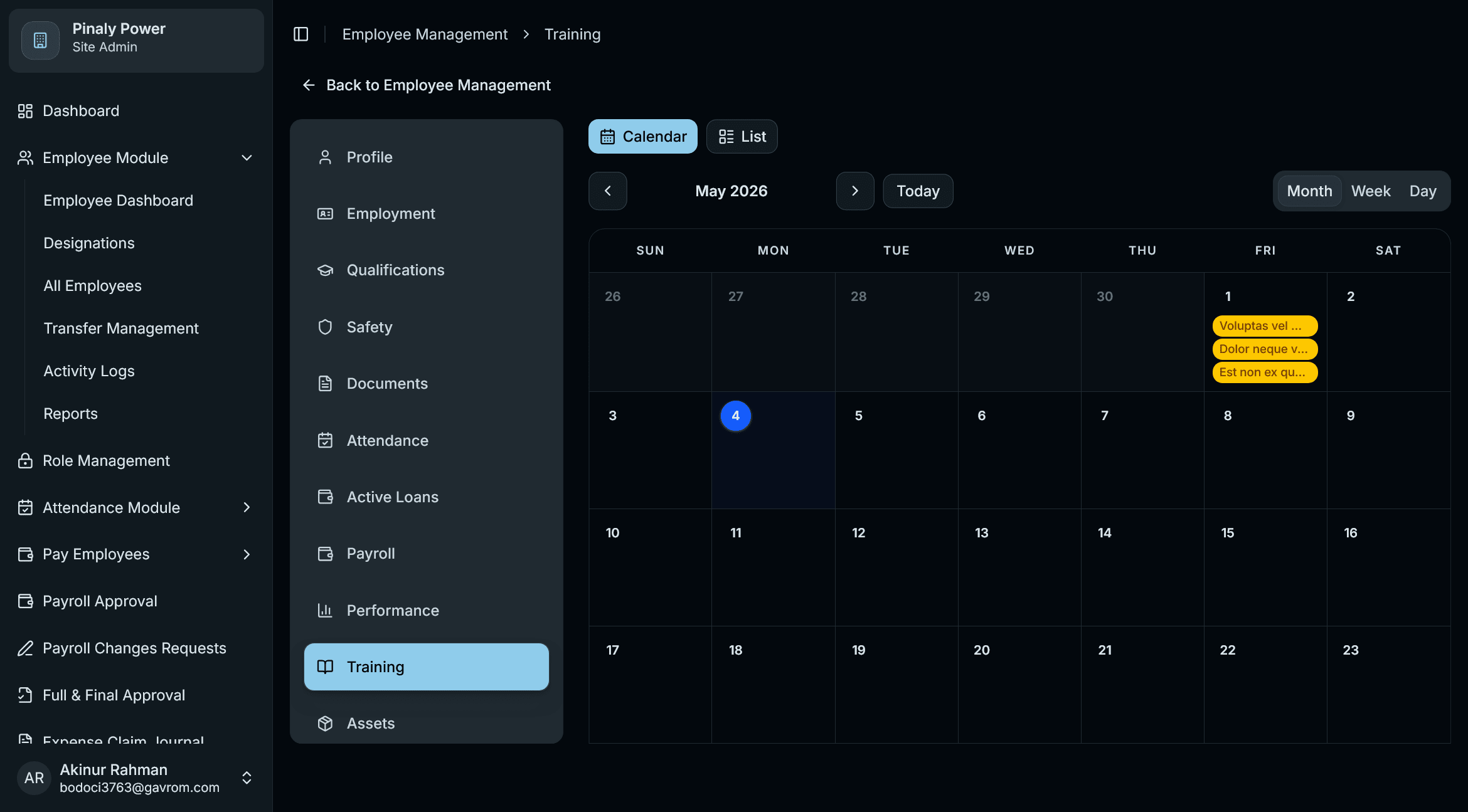The image size is (1468, 812).
Task: Click the back arrow icon
Action: coord(309,85)
